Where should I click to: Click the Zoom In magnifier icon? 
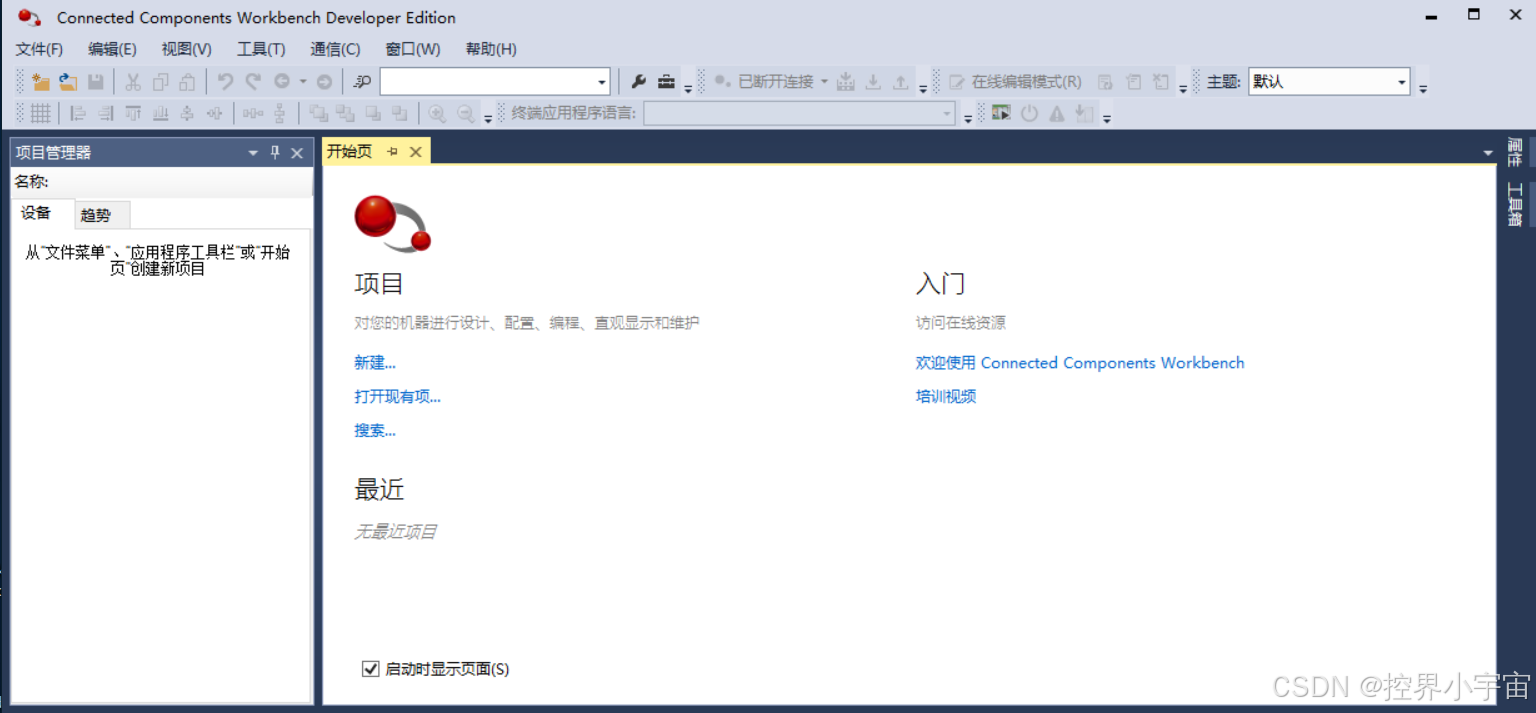[x=437, y=113]
